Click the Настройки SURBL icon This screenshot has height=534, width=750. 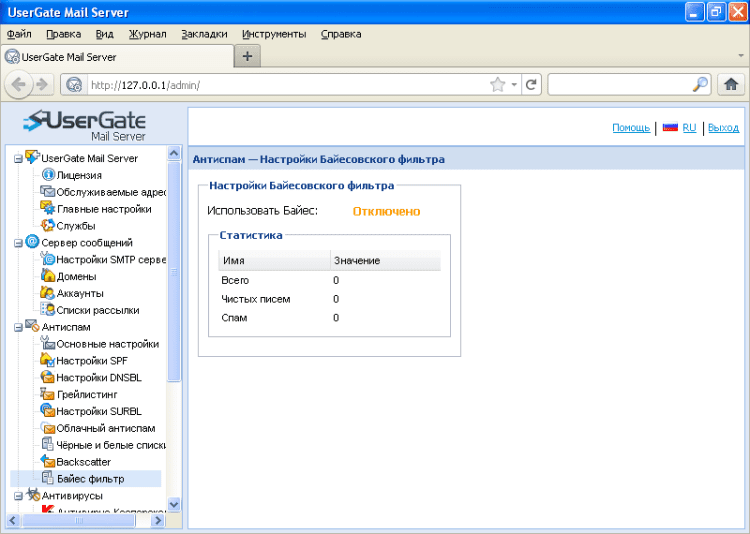click(47, 411)
